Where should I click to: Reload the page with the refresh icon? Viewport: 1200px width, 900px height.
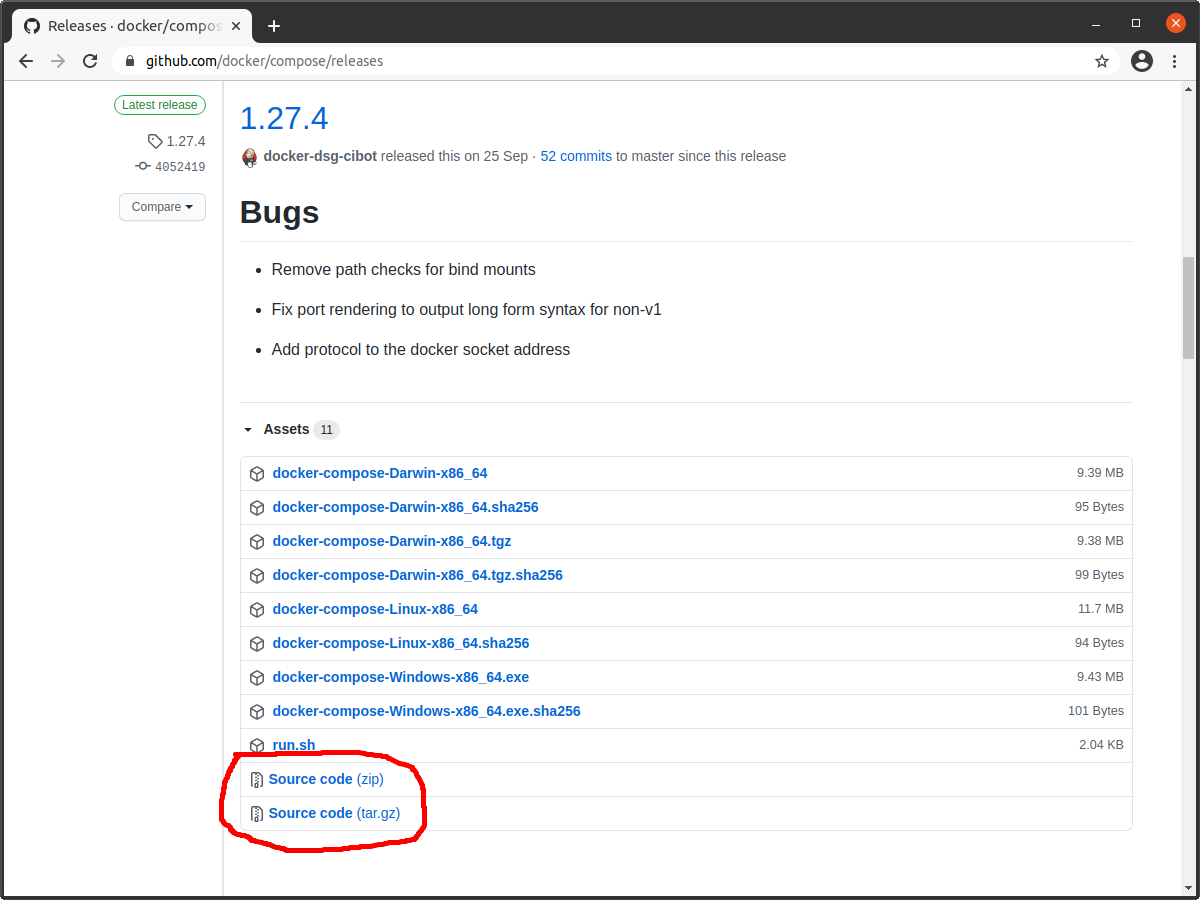pos(90,61)
